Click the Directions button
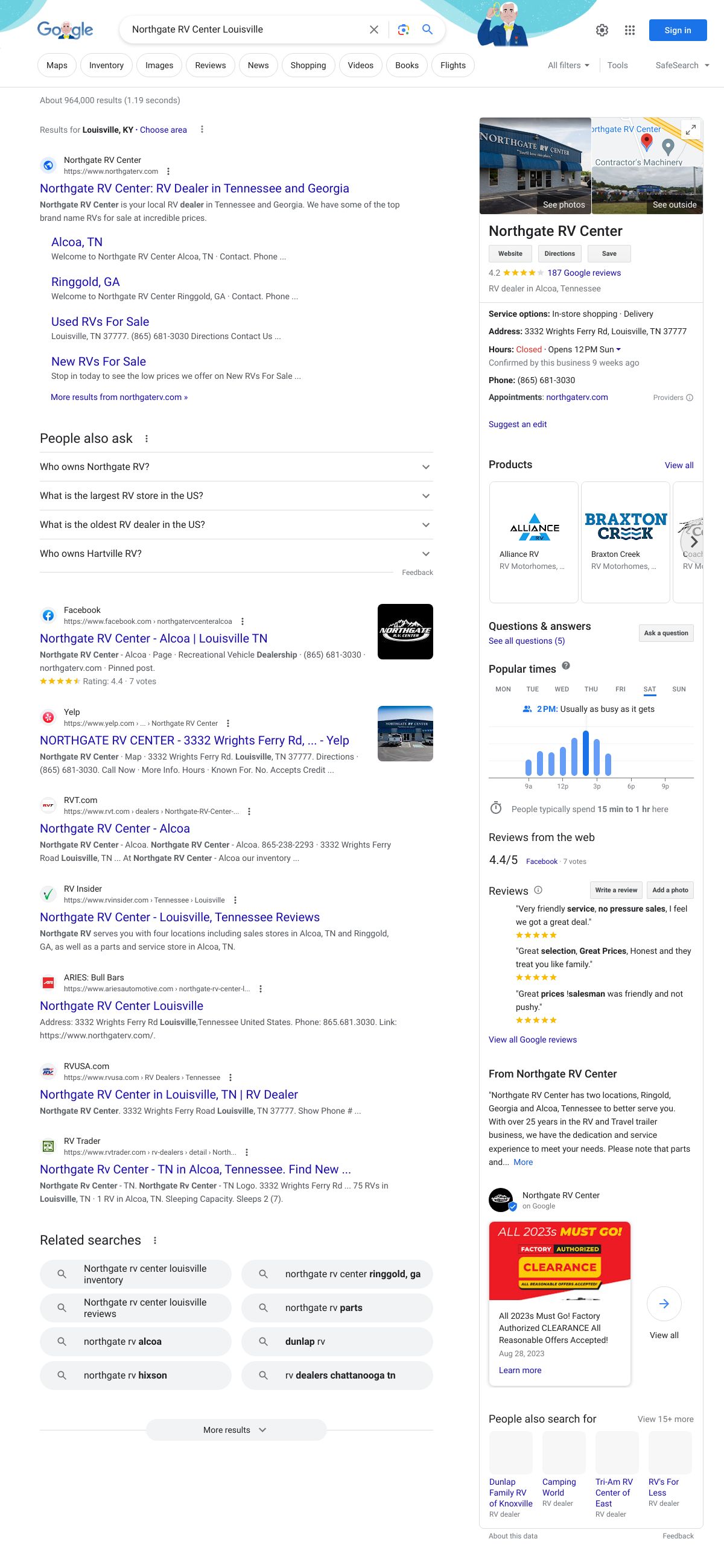 point(559,253)
